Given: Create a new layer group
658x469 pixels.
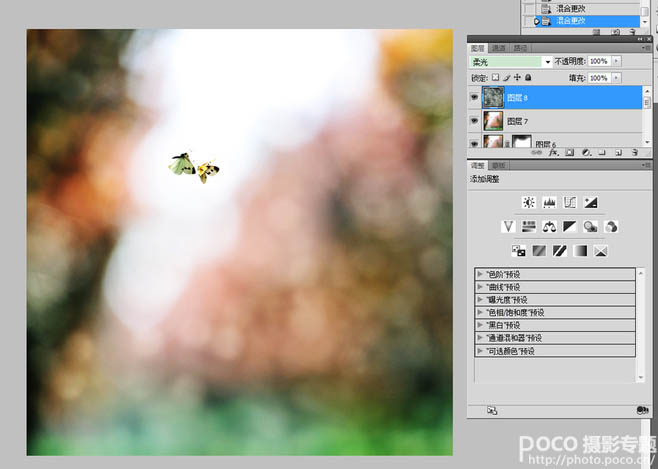Looking at the screenshot, I should point(602,153).
